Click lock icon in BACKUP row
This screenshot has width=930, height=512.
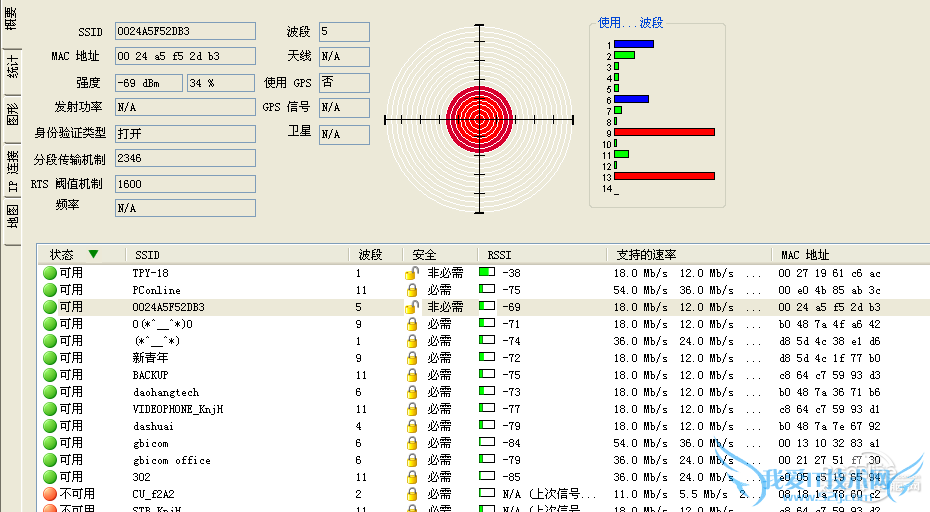tap(411, 375)
